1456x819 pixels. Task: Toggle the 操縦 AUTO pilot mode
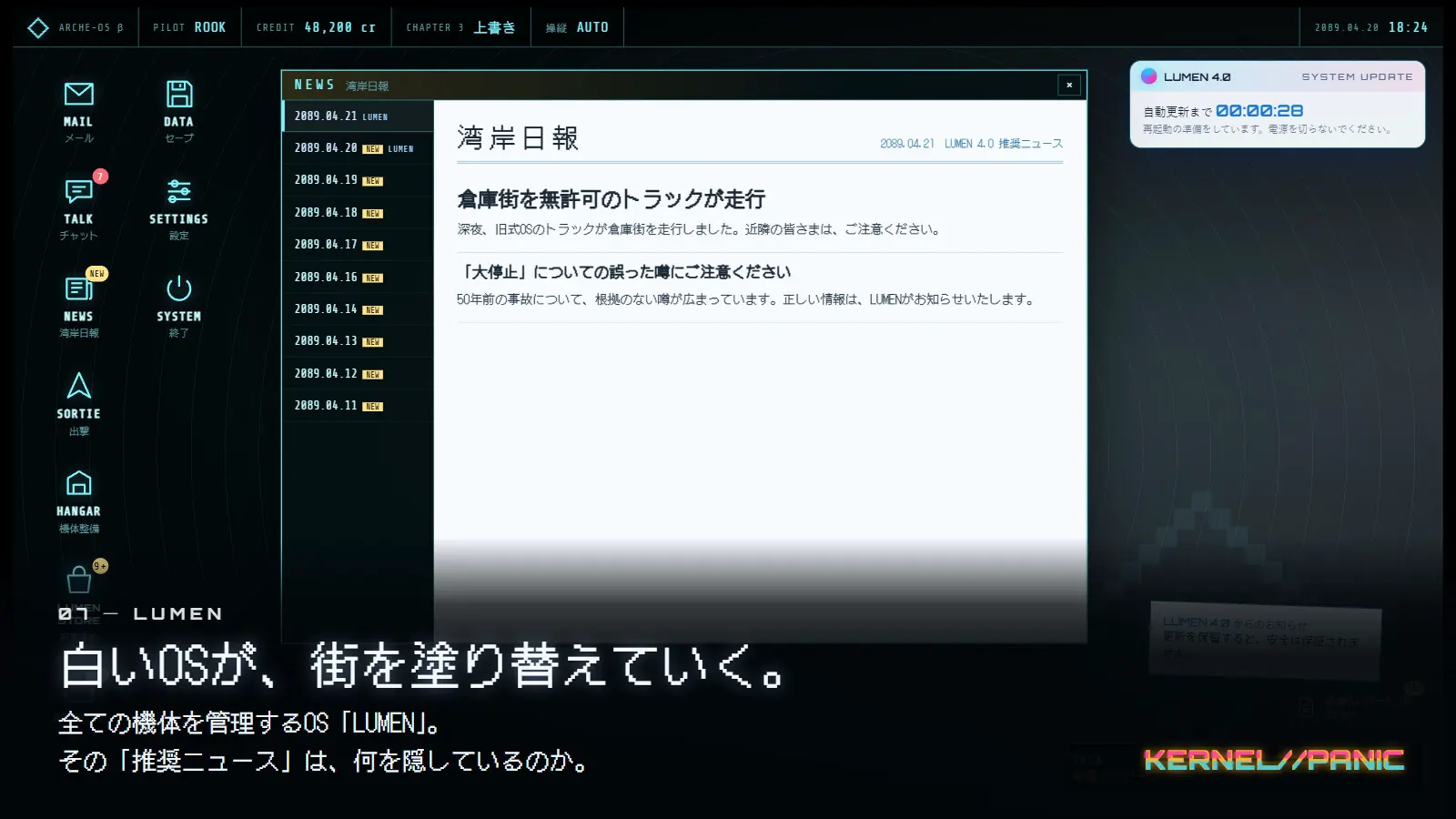click(x=577, y=27)
